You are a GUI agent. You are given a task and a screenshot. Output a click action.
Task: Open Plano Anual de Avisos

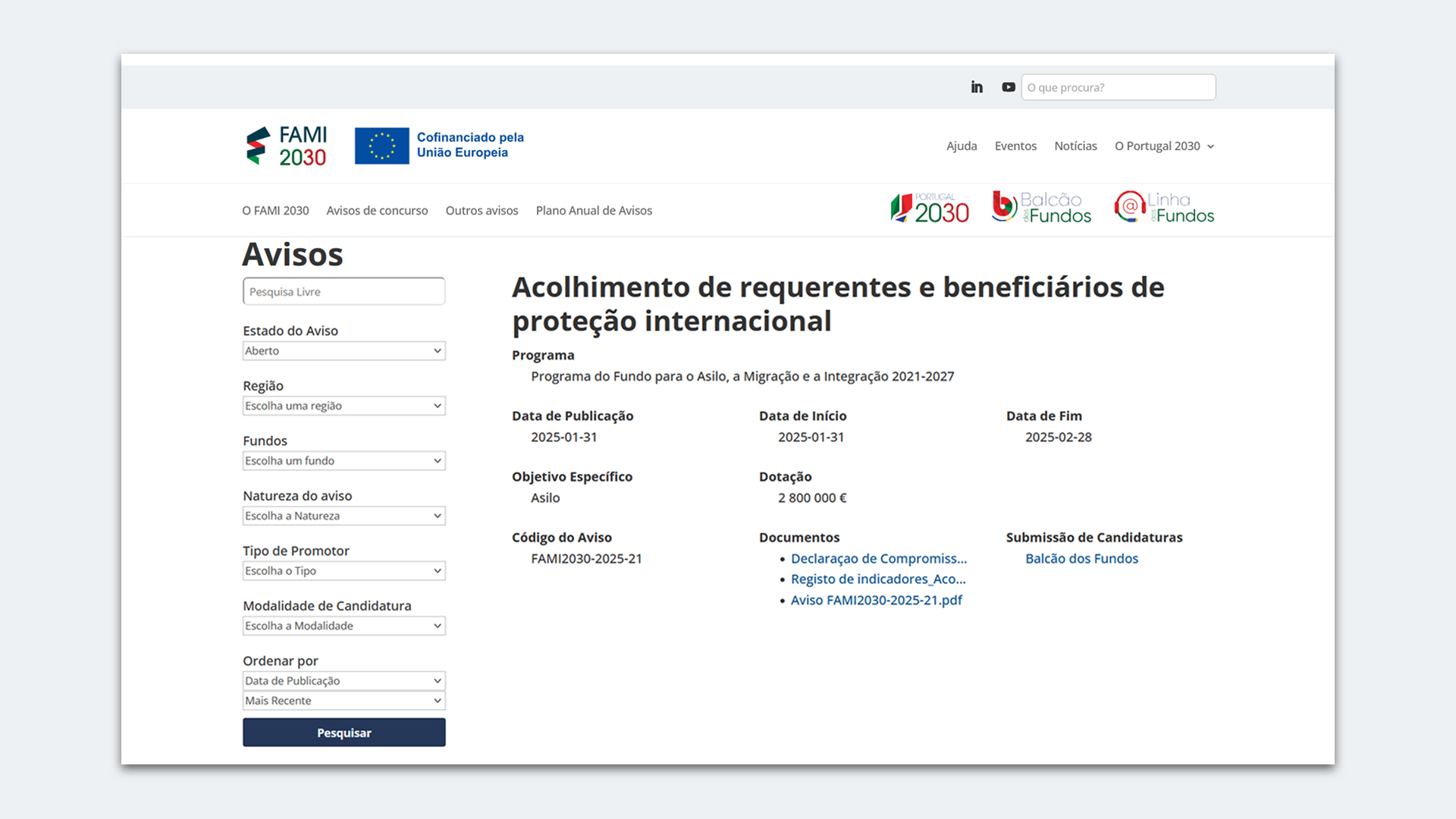click(x=594, y=211)
